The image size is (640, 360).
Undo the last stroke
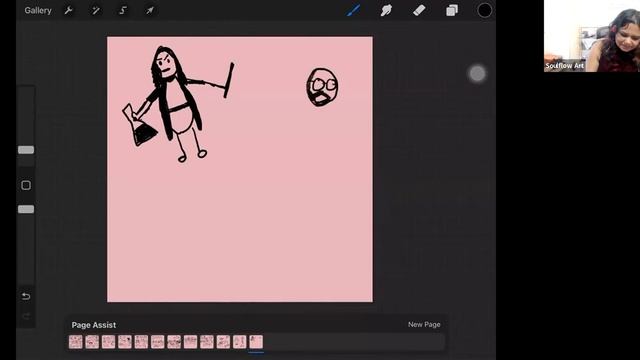(x=26, y=296)
